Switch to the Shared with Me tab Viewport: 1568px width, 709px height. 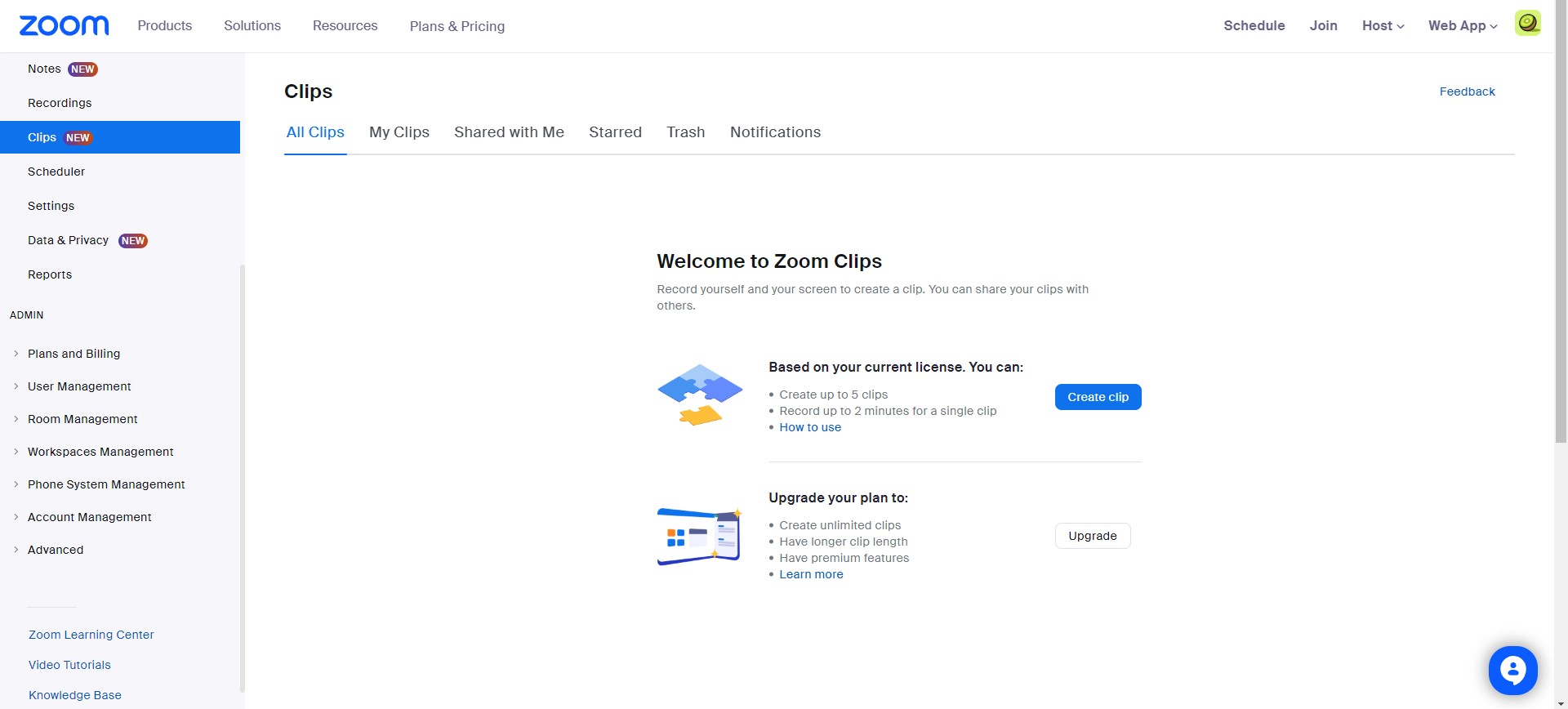[509, 132]
